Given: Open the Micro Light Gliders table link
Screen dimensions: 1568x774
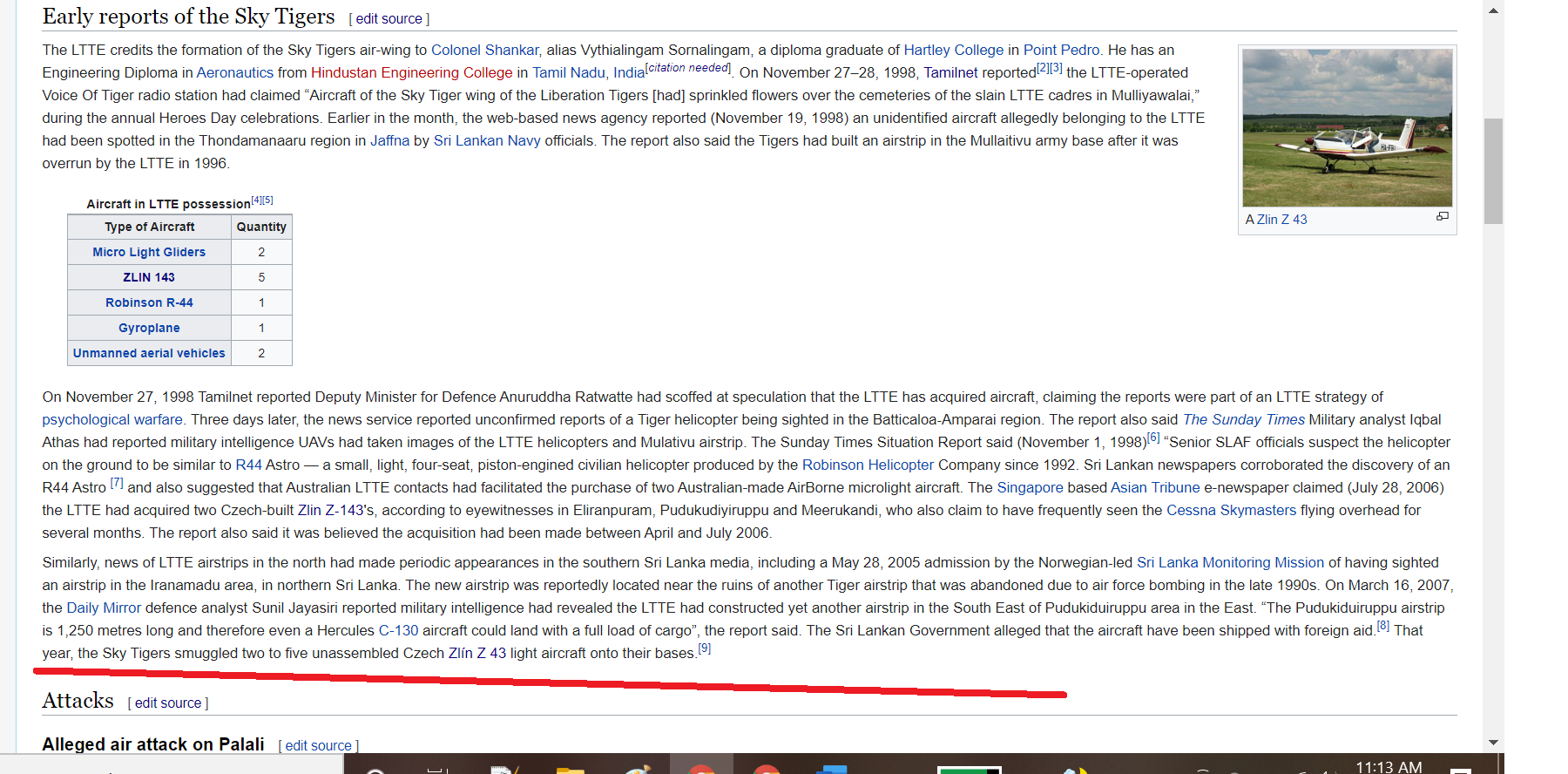Looking at the screenshot, I should [x=149, y=252].
